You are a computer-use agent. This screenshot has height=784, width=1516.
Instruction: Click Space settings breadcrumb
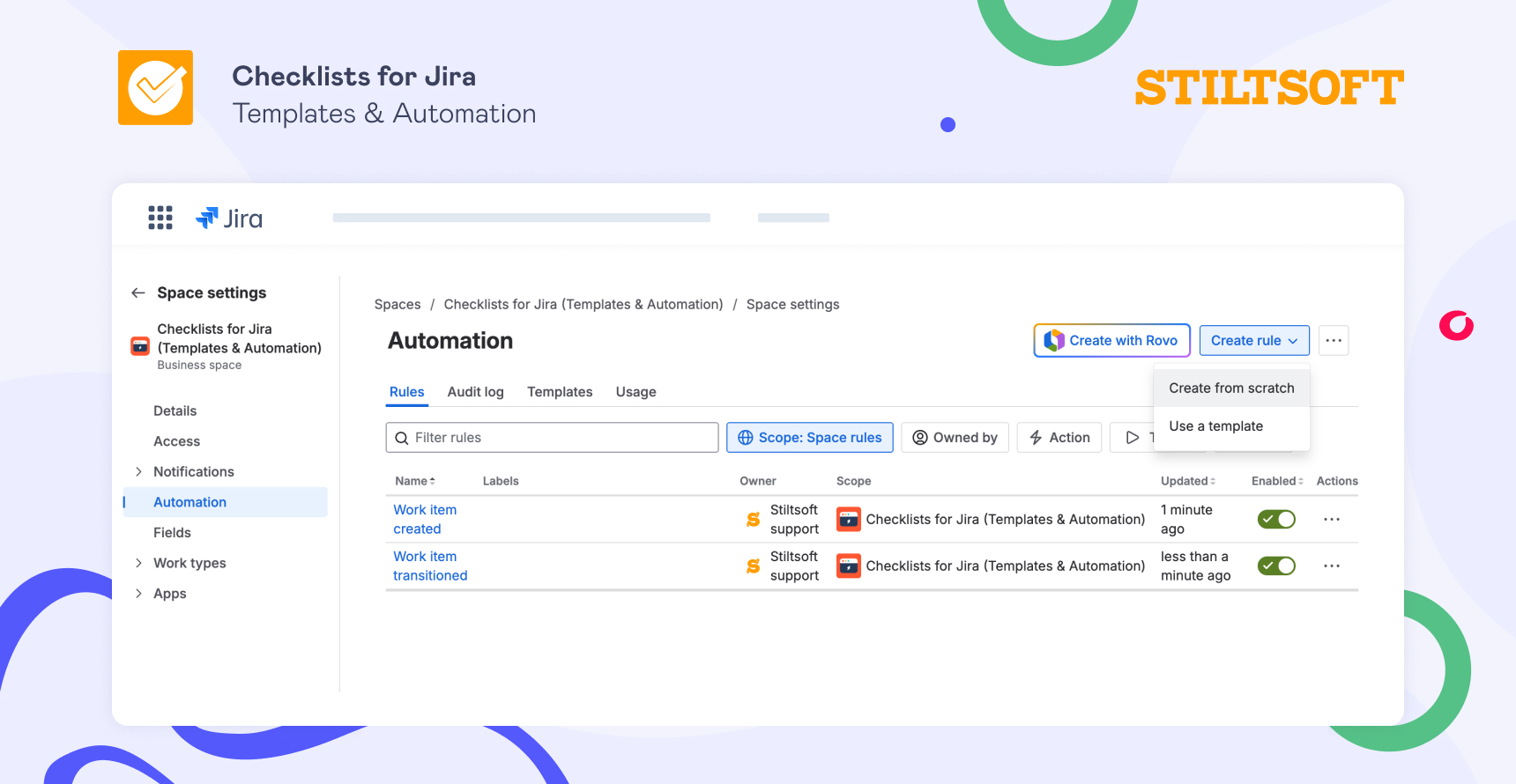[x=793, y=305]
